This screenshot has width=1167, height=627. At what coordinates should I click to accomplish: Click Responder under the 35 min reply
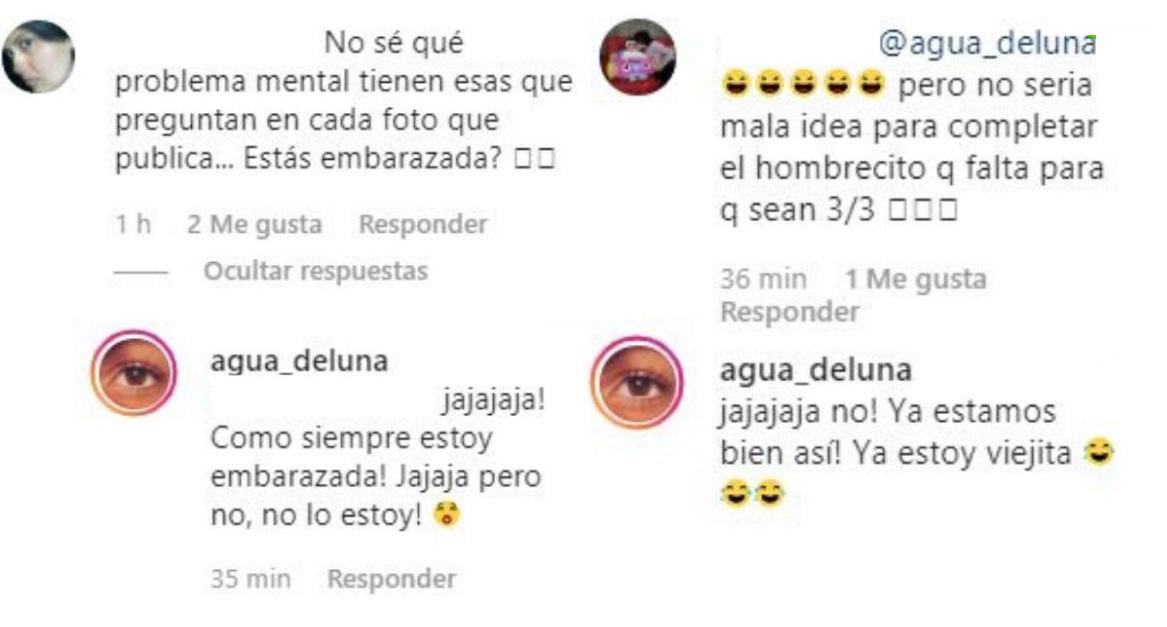391,579
